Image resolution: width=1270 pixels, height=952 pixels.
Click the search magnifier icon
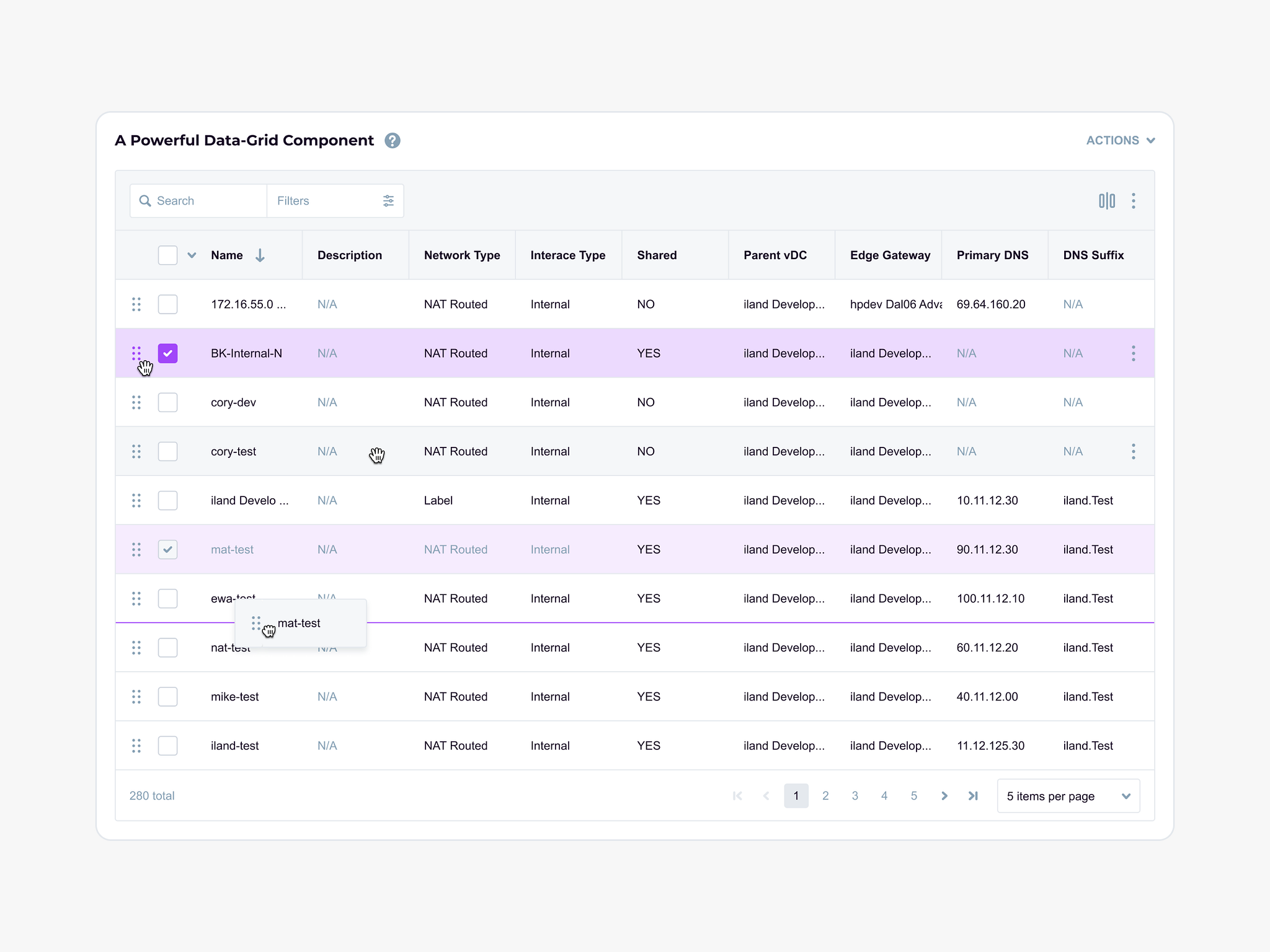145,201
